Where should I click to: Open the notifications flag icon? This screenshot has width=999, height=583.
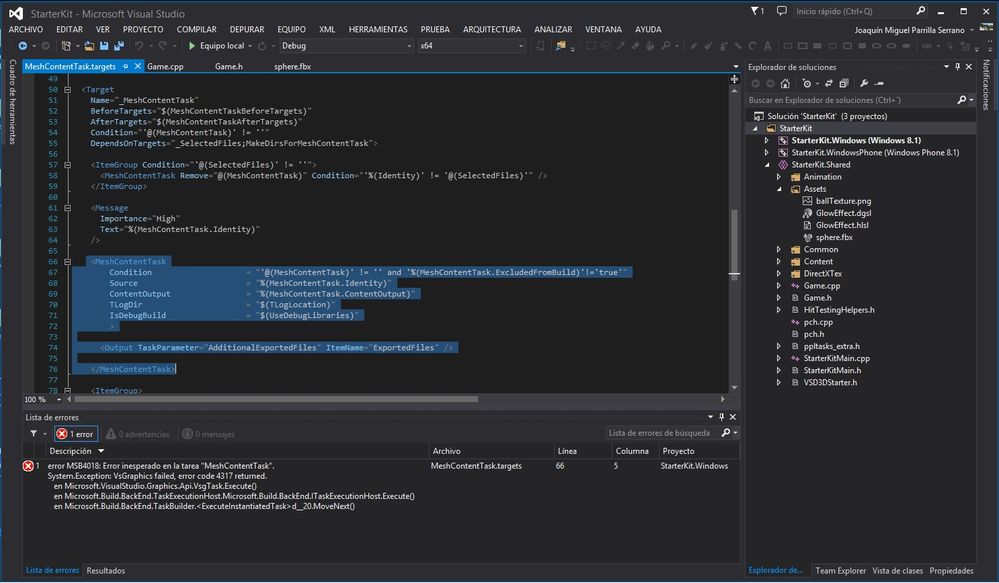tap(757, 11)
